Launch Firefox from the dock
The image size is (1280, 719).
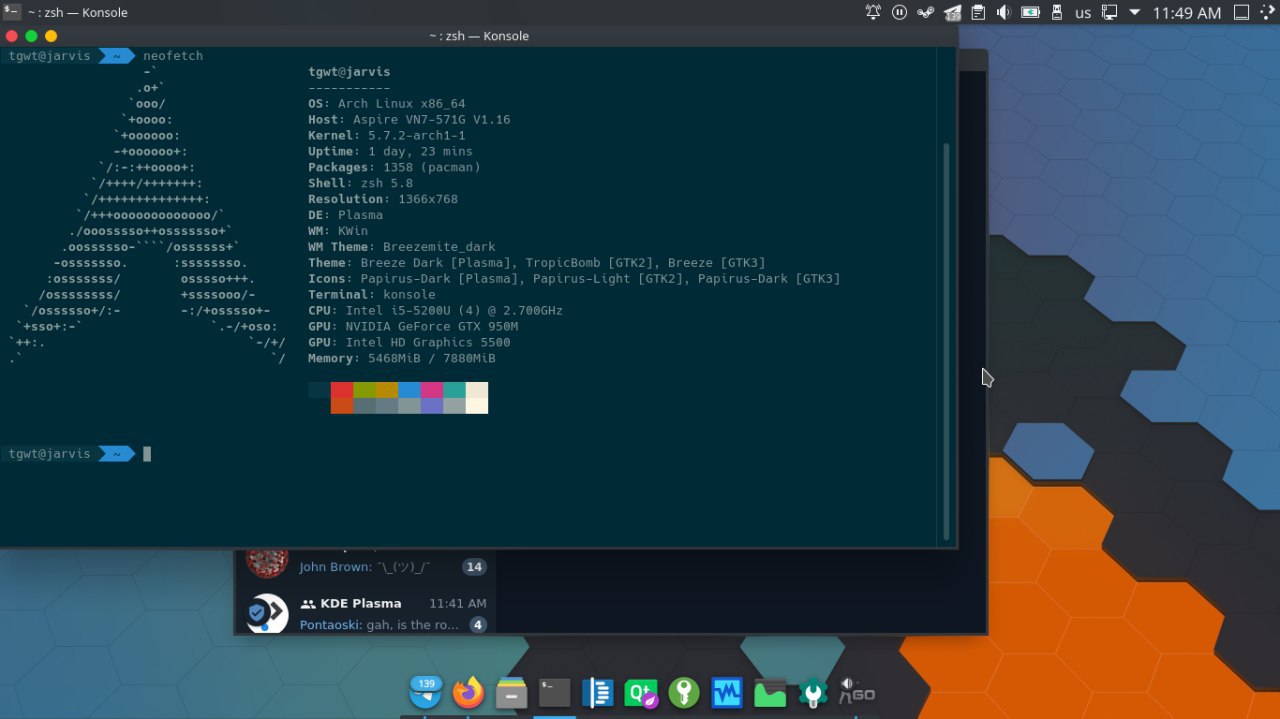click(x=468, y=692)
